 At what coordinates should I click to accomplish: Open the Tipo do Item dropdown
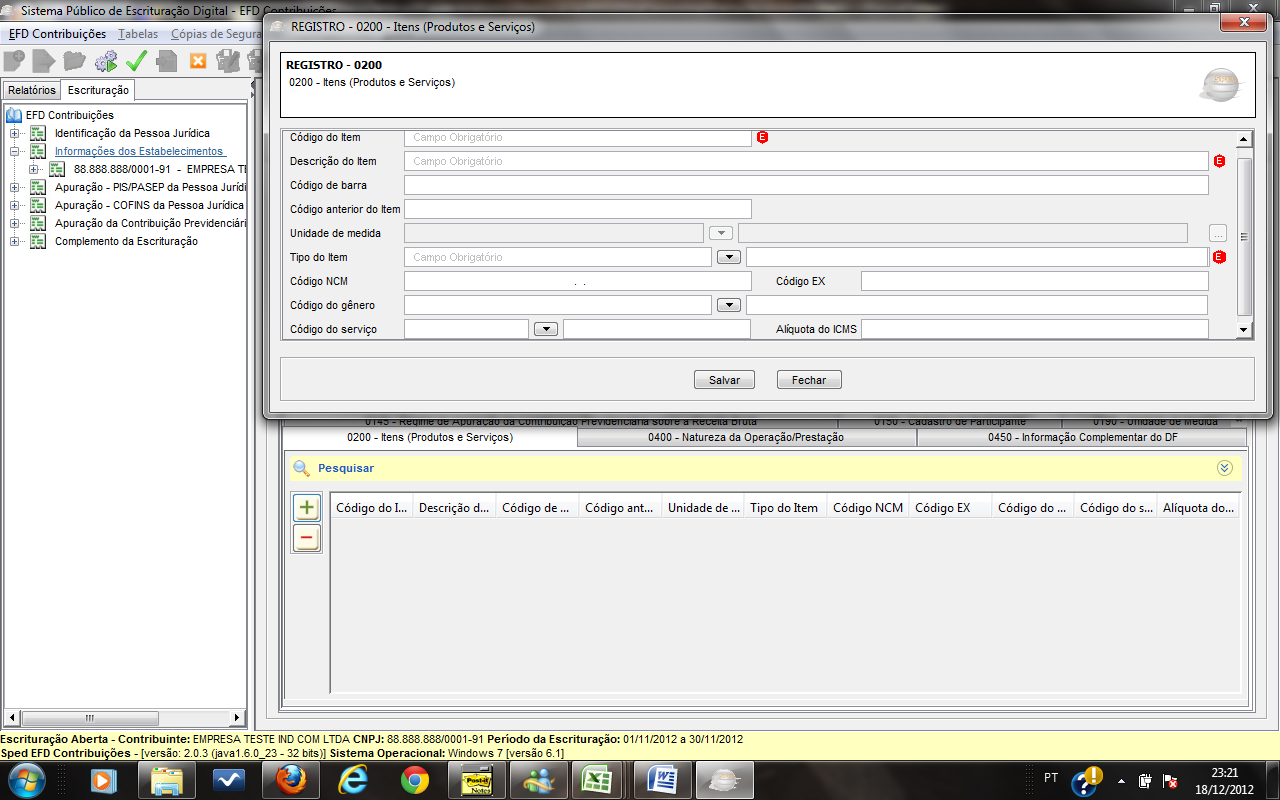click(x=728, y=257)
